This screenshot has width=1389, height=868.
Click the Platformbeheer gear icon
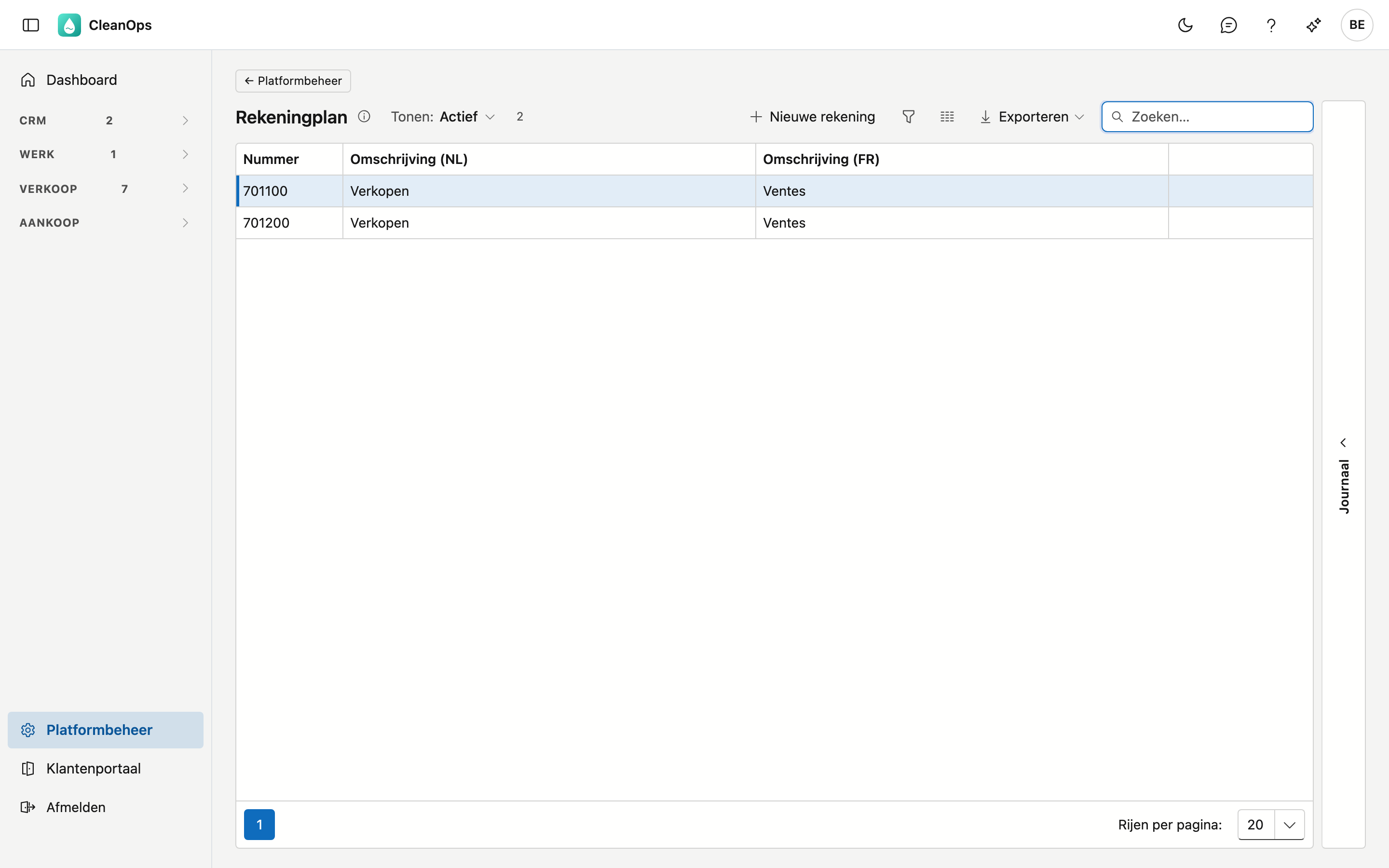pos(28,730)
